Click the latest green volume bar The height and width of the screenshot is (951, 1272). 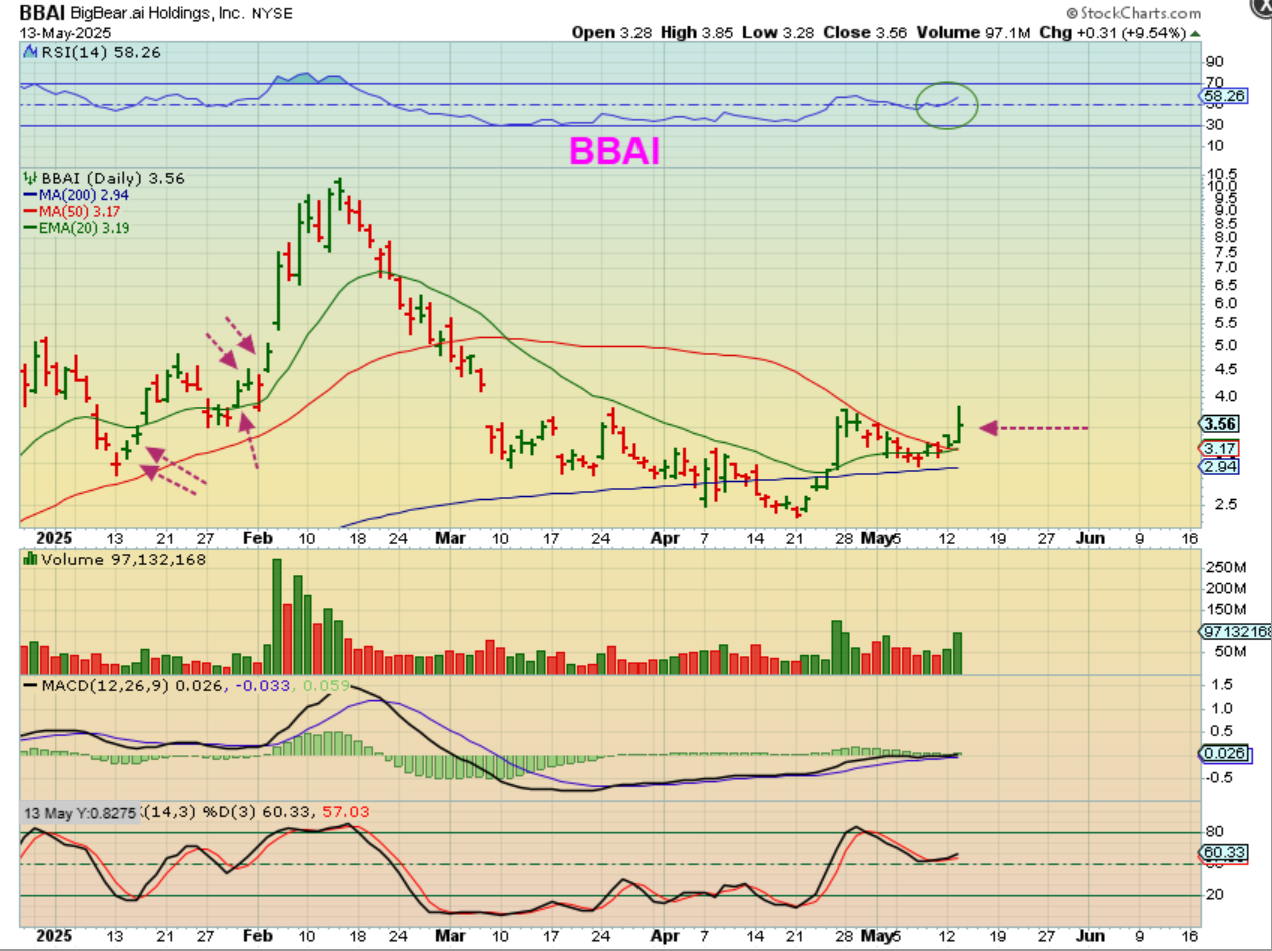(x=957, y=654)
